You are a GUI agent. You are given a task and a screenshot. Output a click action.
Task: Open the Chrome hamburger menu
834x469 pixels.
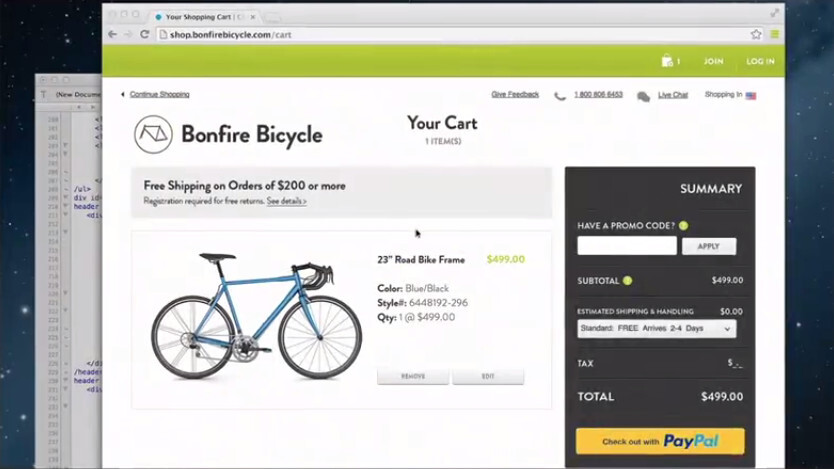pyautogui.click(x=774, y=34)
